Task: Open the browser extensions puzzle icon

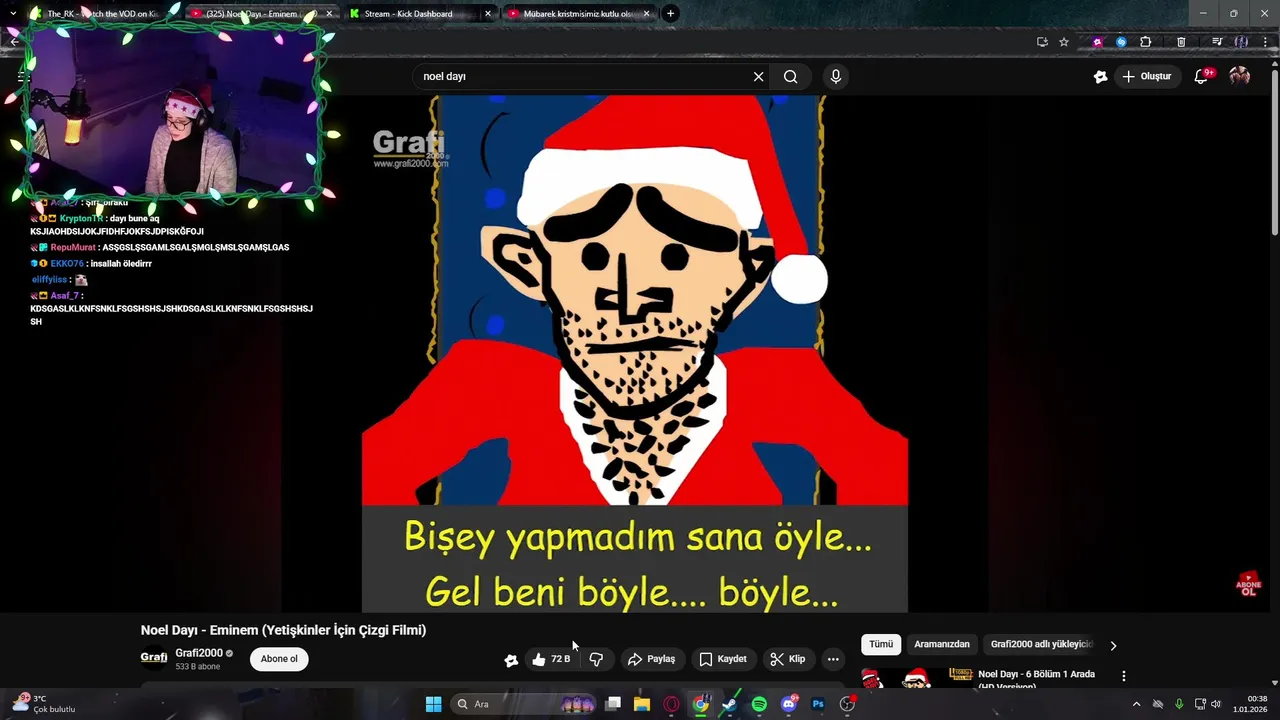Action: (x=1146, y=42)
